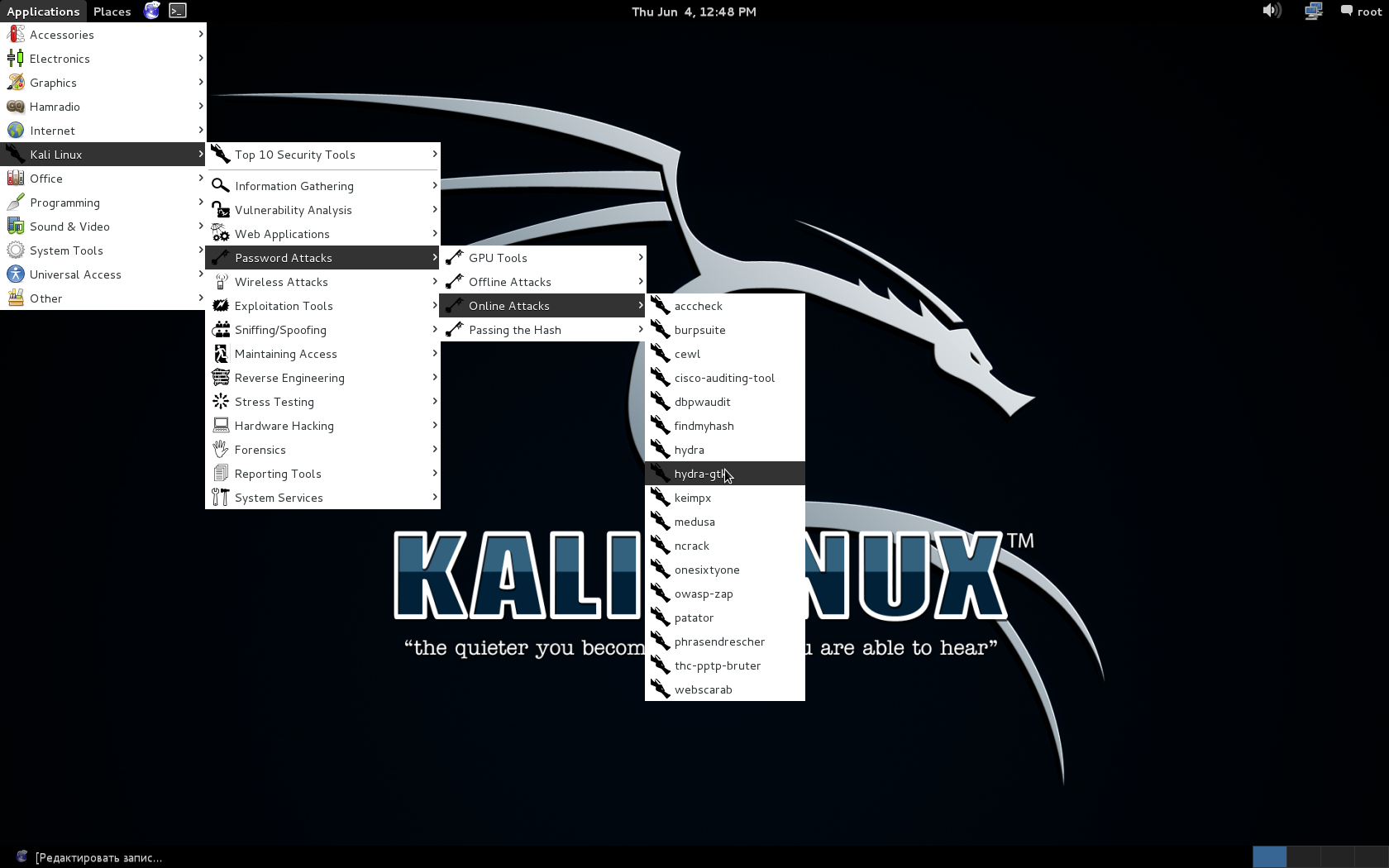Click the Office category icon
The height and width of the screenshot is (868, 1389).
pyautogui.click(x=16, y=179)
